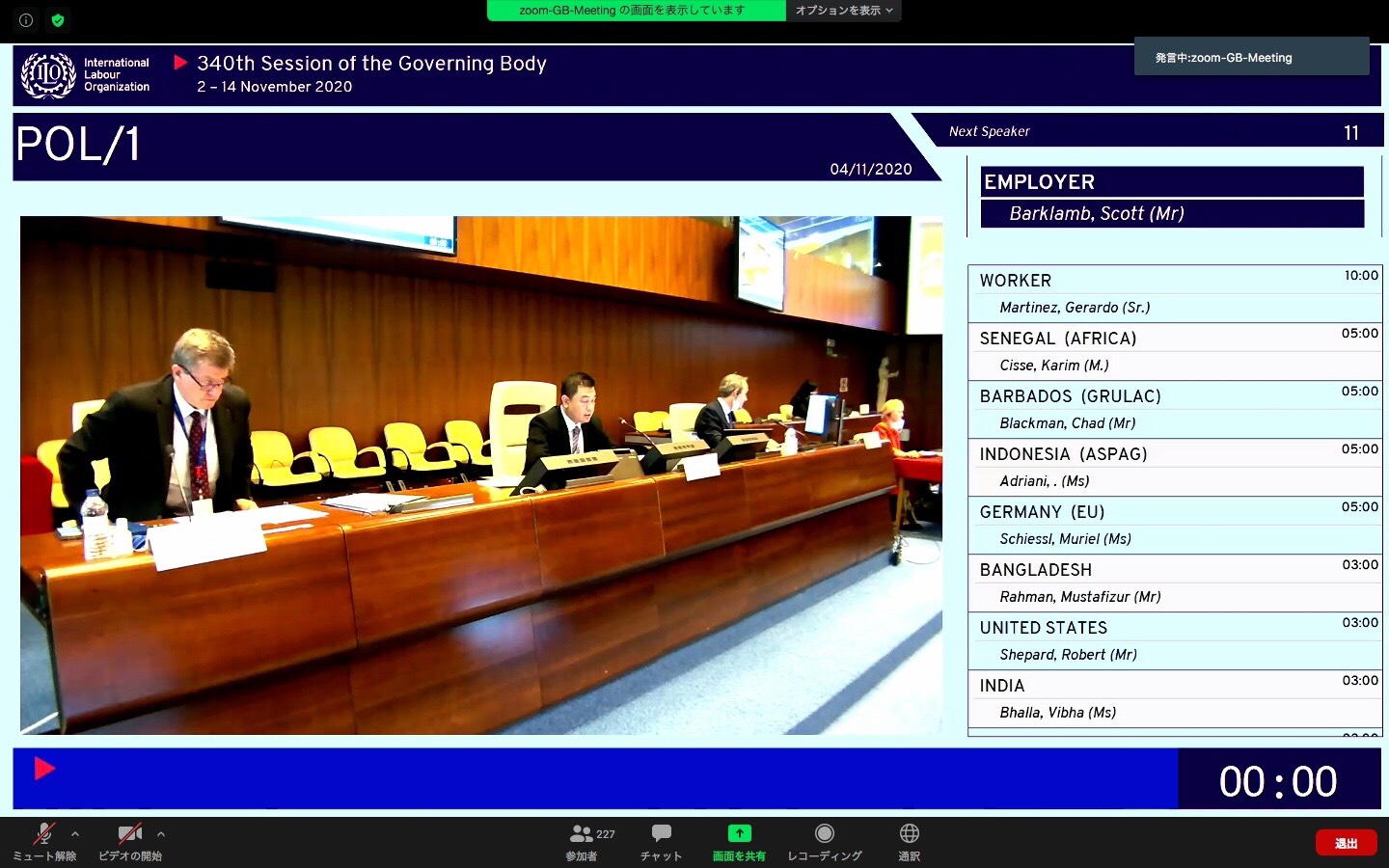
Task: Select the UNITED STATES speaker row
Action: coord(1174,641)
